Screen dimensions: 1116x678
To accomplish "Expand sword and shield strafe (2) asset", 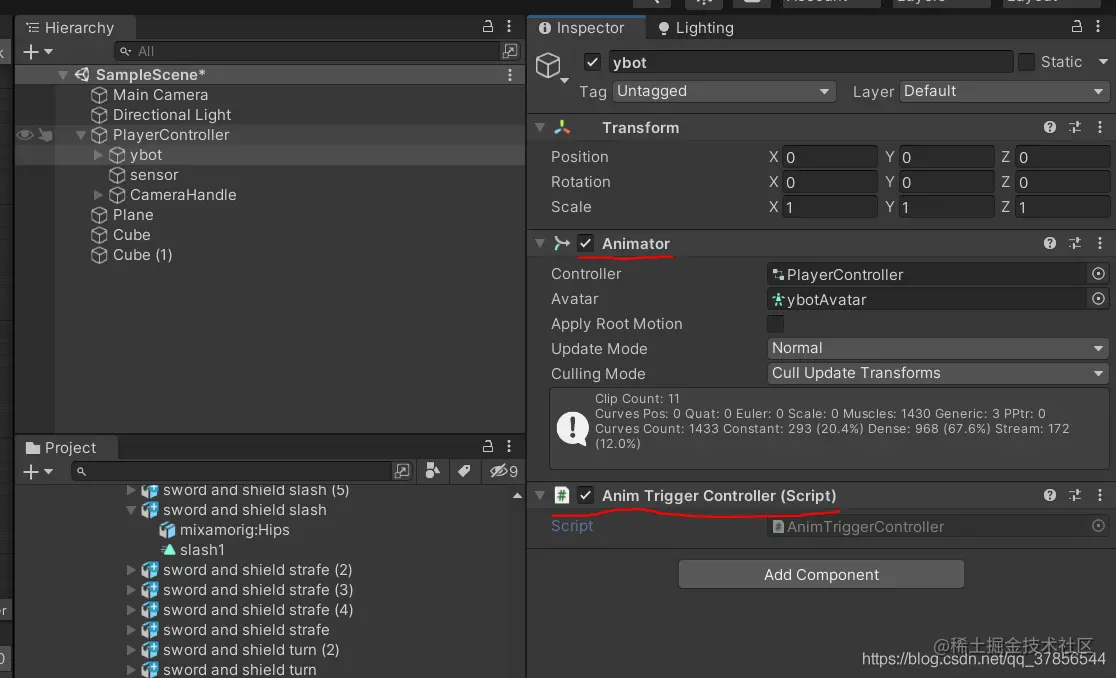I will coord(131,569).
